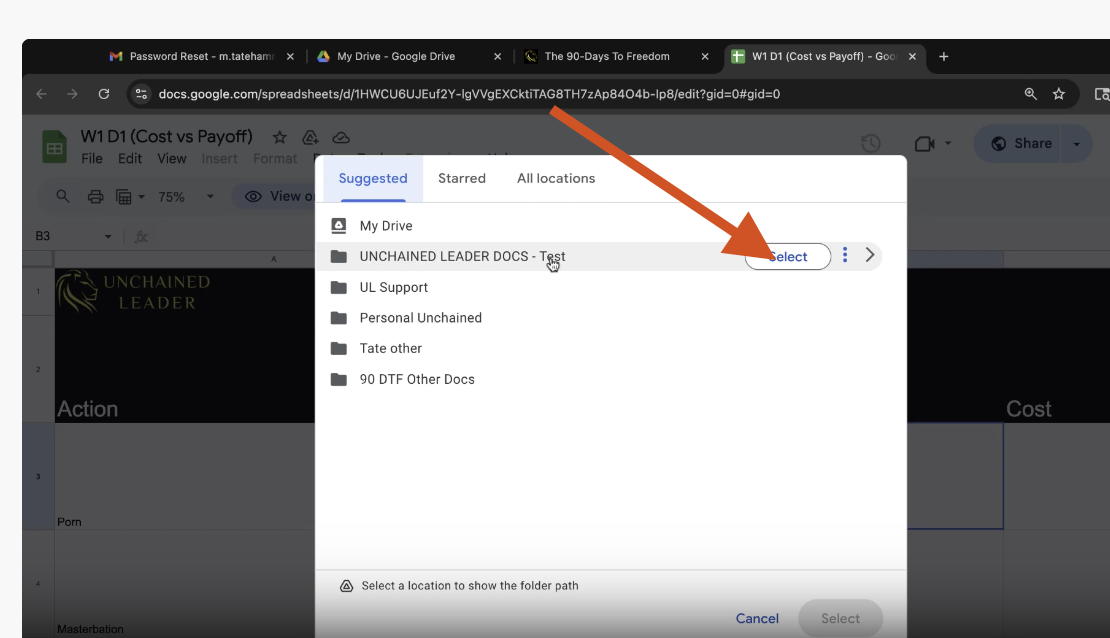Viewport: 1110px width, 638px height.
Task: Open version history clock icon
Action: pyautogui.click(x=871, y=143)
